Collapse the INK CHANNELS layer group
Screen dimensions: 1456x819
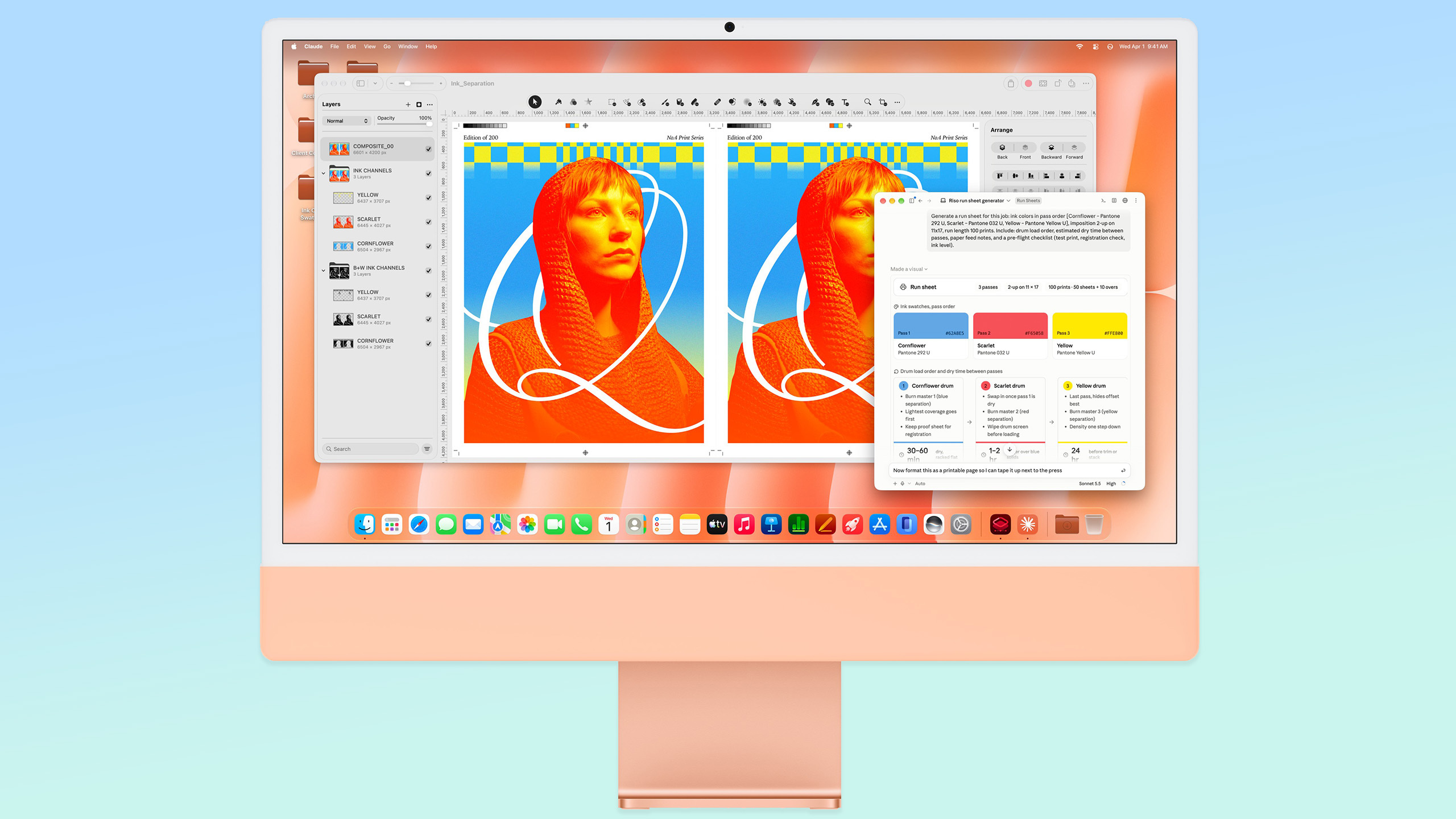(324, 173)
